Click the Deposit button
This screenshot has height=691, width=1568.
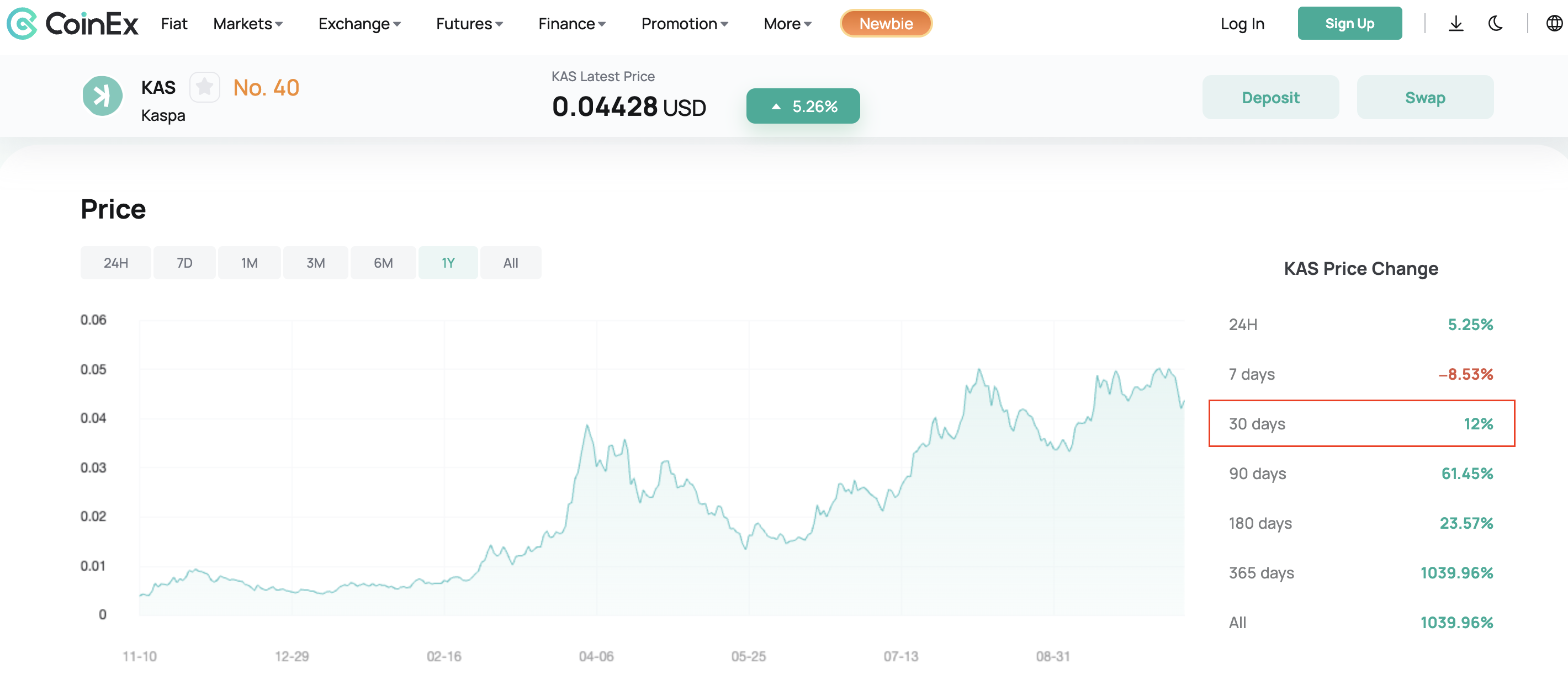[x=1270, y=98]
